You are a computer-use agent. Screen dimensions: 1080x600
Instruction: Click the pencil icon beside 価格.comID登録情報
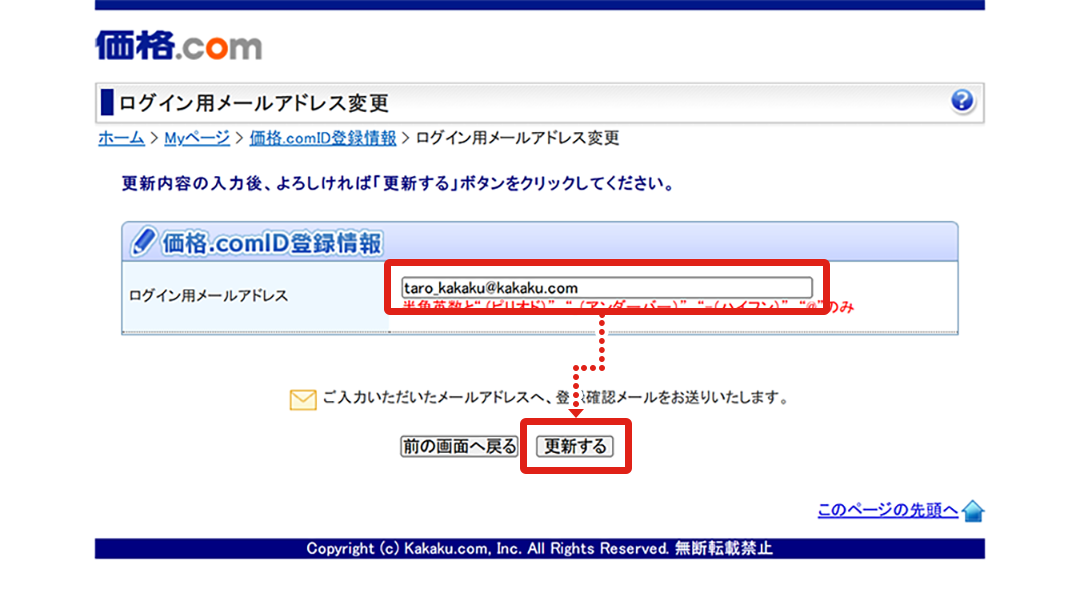(x=143, y=242)
